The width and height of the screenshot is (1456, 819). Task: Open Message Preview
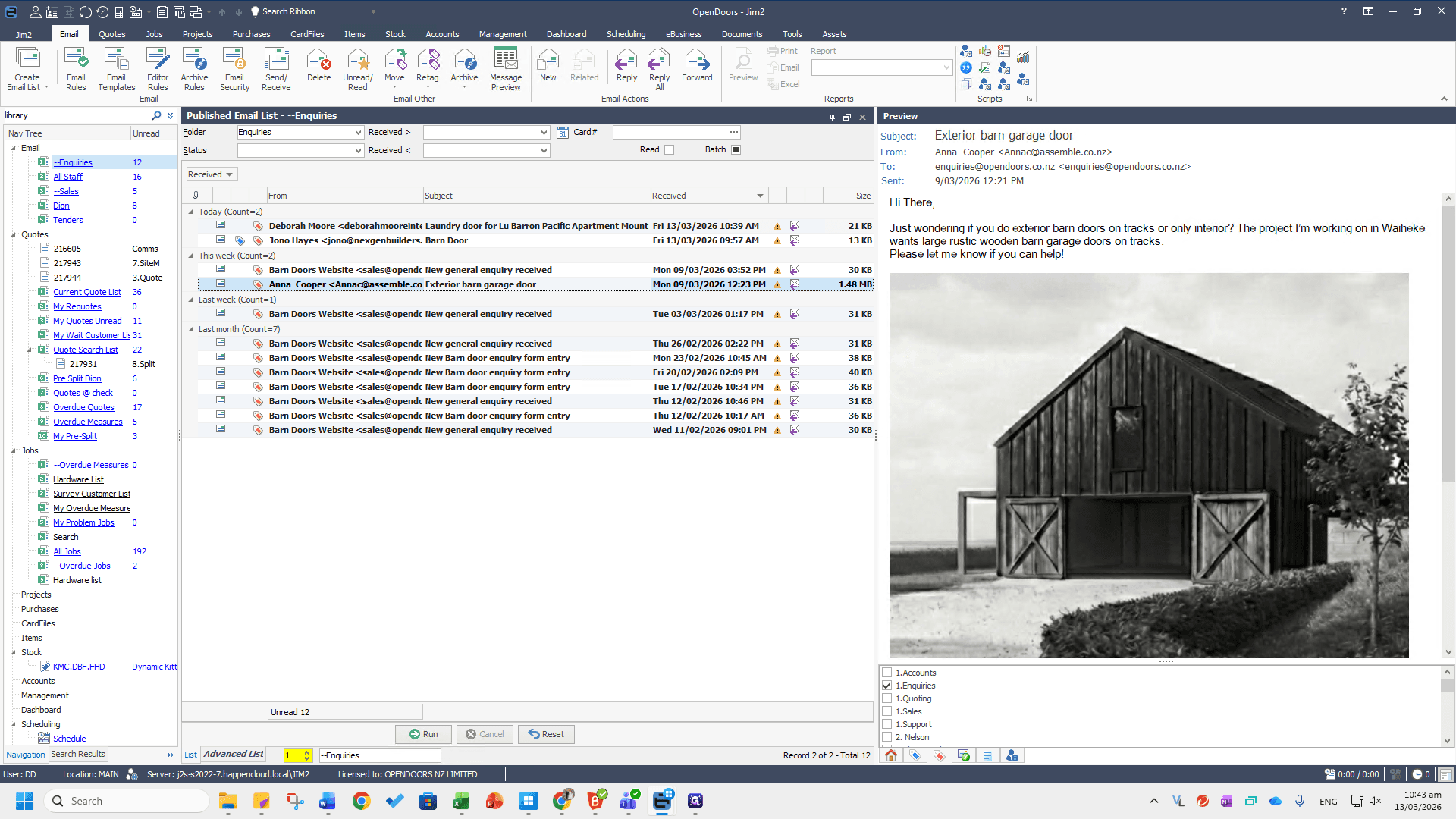click(506, 69)
